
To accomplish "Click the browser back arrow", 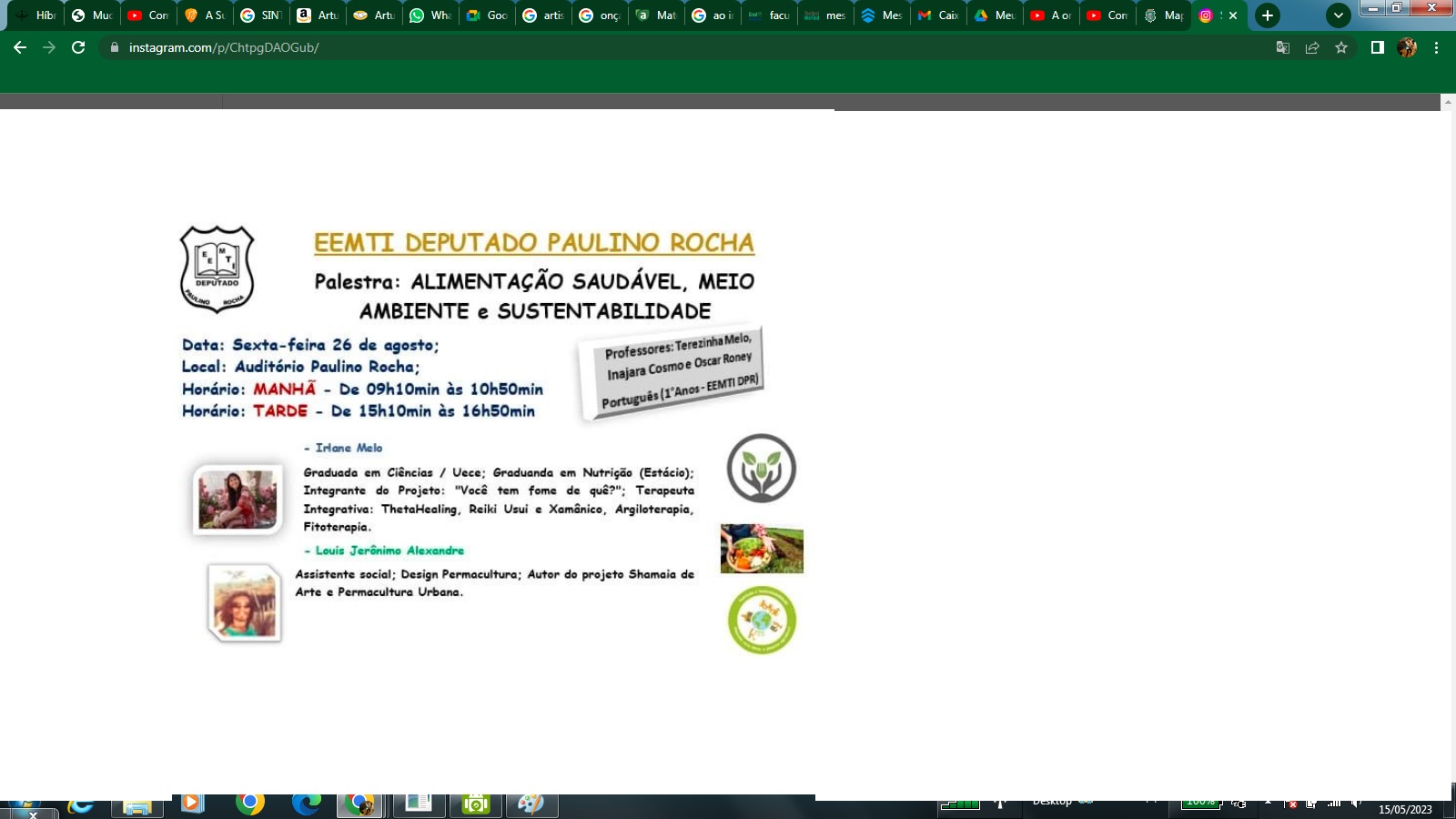I will click(20, 47).
